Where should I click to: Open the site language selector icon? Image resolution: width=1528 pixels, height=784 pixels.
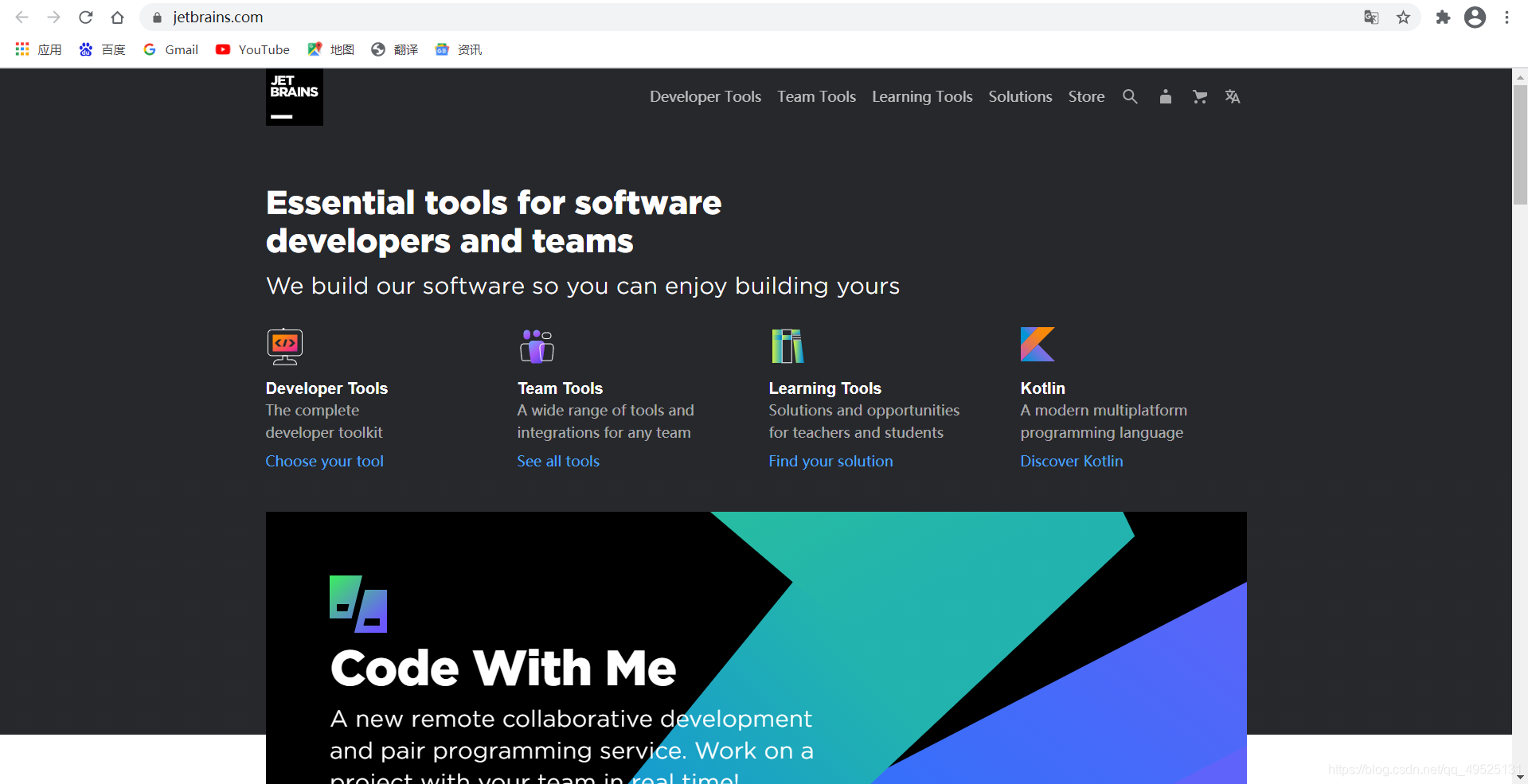click(1233, 96)
